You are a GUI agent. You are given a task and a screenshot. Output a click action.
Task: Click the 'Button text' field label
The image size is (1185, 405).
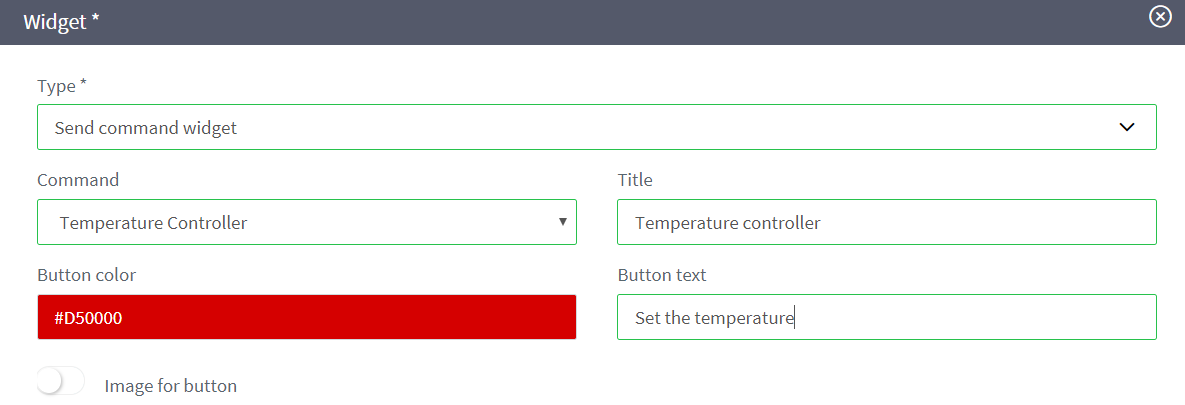click(x=662, y=275)
